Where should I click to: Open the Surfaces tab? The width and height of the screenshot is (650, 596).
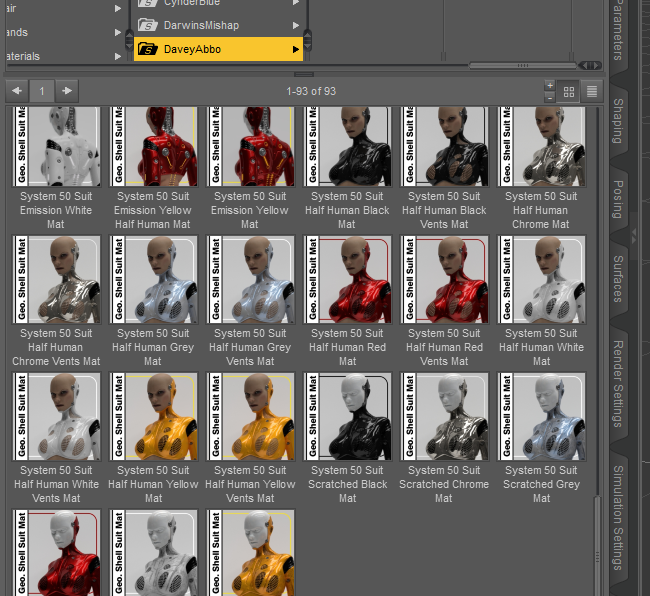pyautogui.click(x=618, y=279)
